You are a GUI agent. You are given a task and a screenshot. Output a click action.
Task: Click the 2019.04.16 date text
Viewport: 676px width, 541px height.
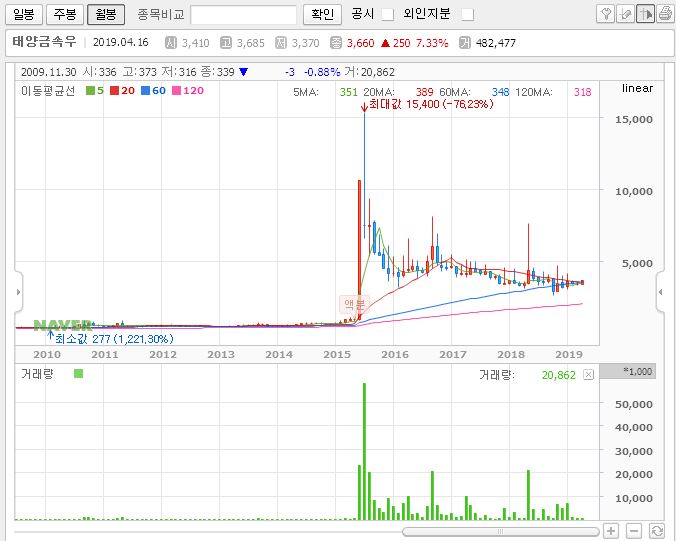click(120, 42)
